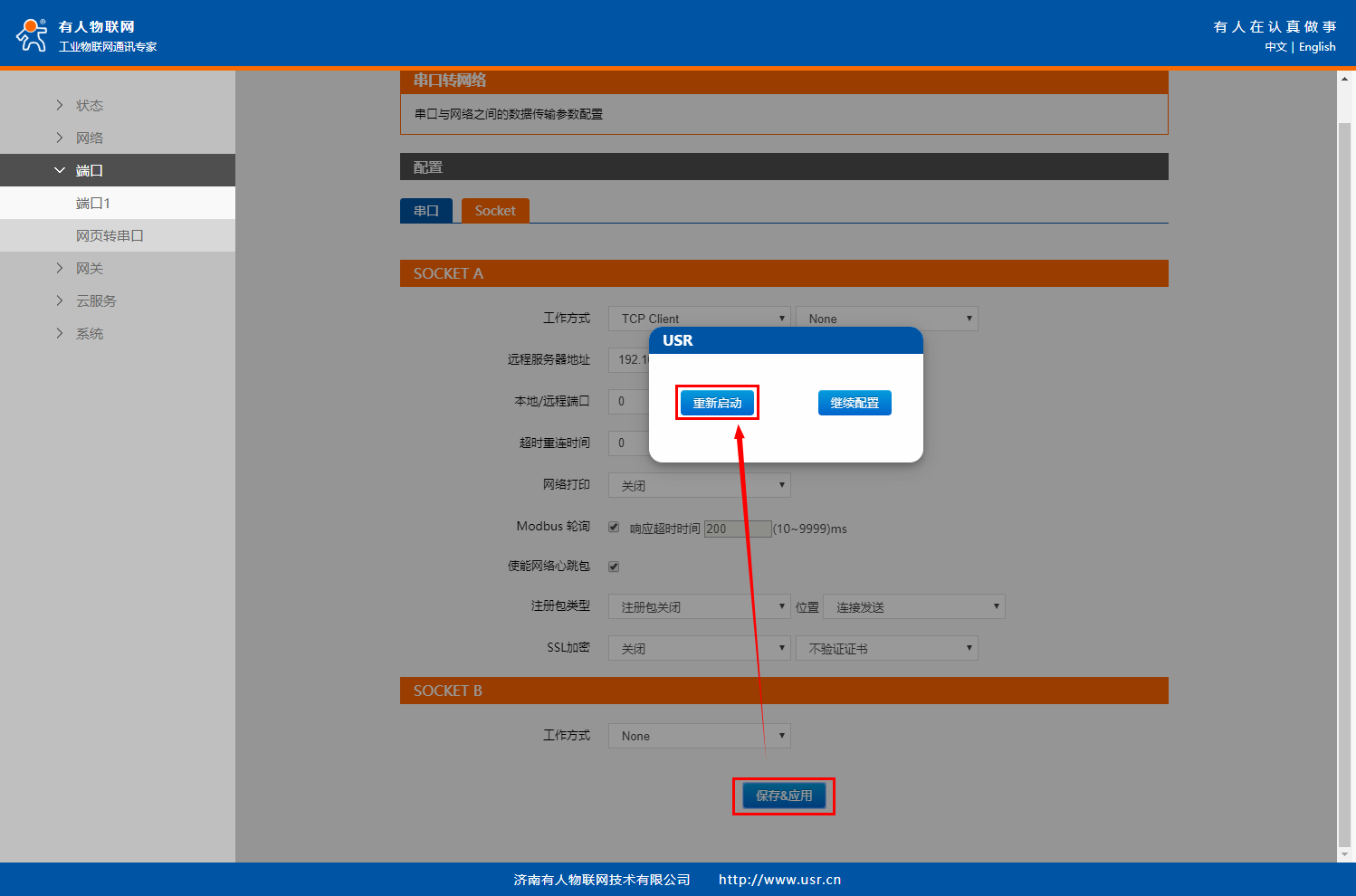Image resolution: width=1356 pixels, height=896 pixels.
Task: Expand the 状态 menu chevron
Action: click(60, 105)
